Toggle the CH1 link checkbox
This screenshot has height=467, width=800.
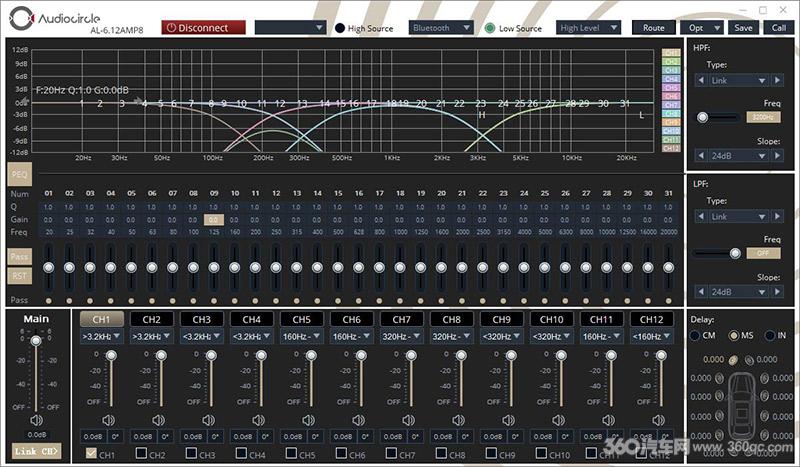[91, 453]
